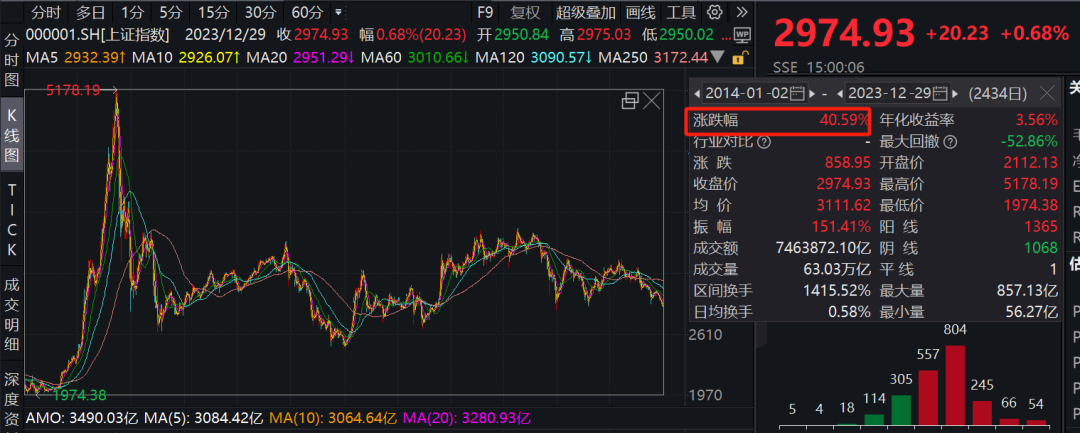1080x433 pixels.
Task: Click help icon beside 行业对比
Action: (764, 141)
